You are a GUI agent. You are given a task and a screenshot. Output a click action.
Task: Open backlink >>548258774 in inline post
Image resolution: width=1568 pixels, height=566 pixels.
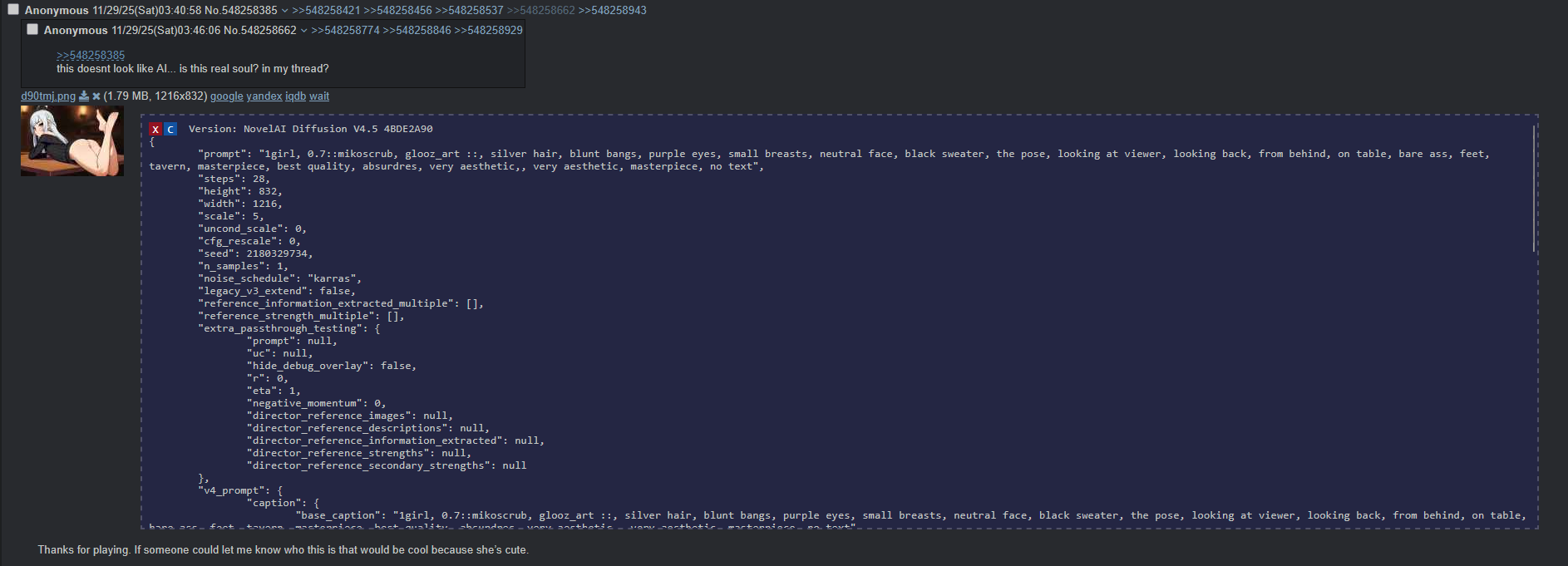click(345, 30)
